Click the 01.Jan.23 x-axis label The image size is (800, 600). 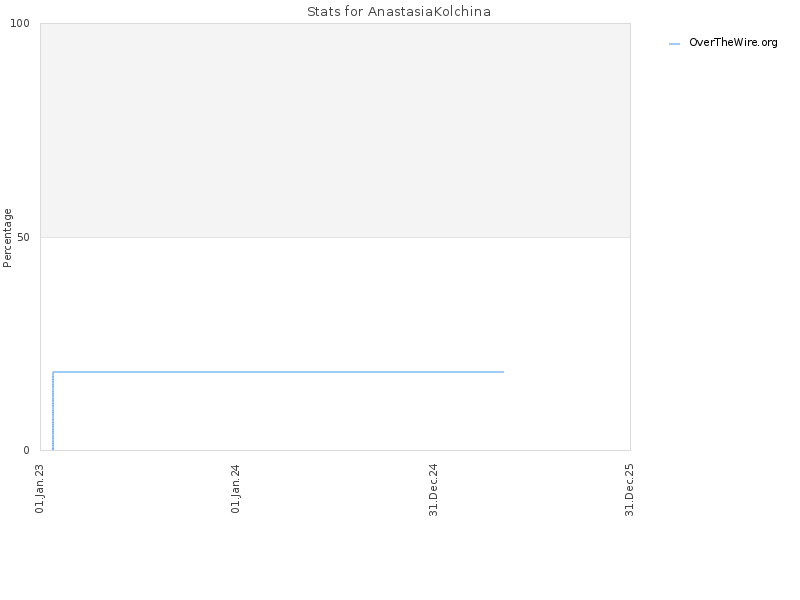pyautogui.click(x=40, y=488)
